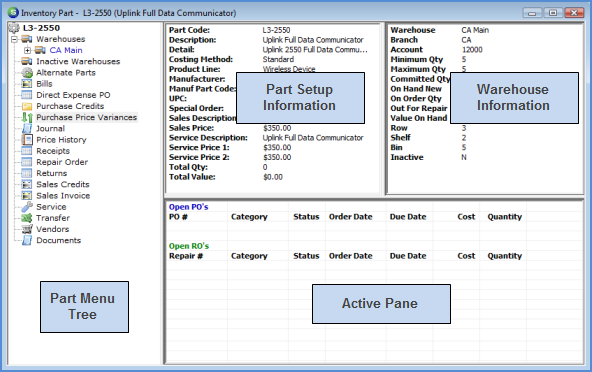
Task: Click the Account value 12000
Action: (x=472, y=50)
